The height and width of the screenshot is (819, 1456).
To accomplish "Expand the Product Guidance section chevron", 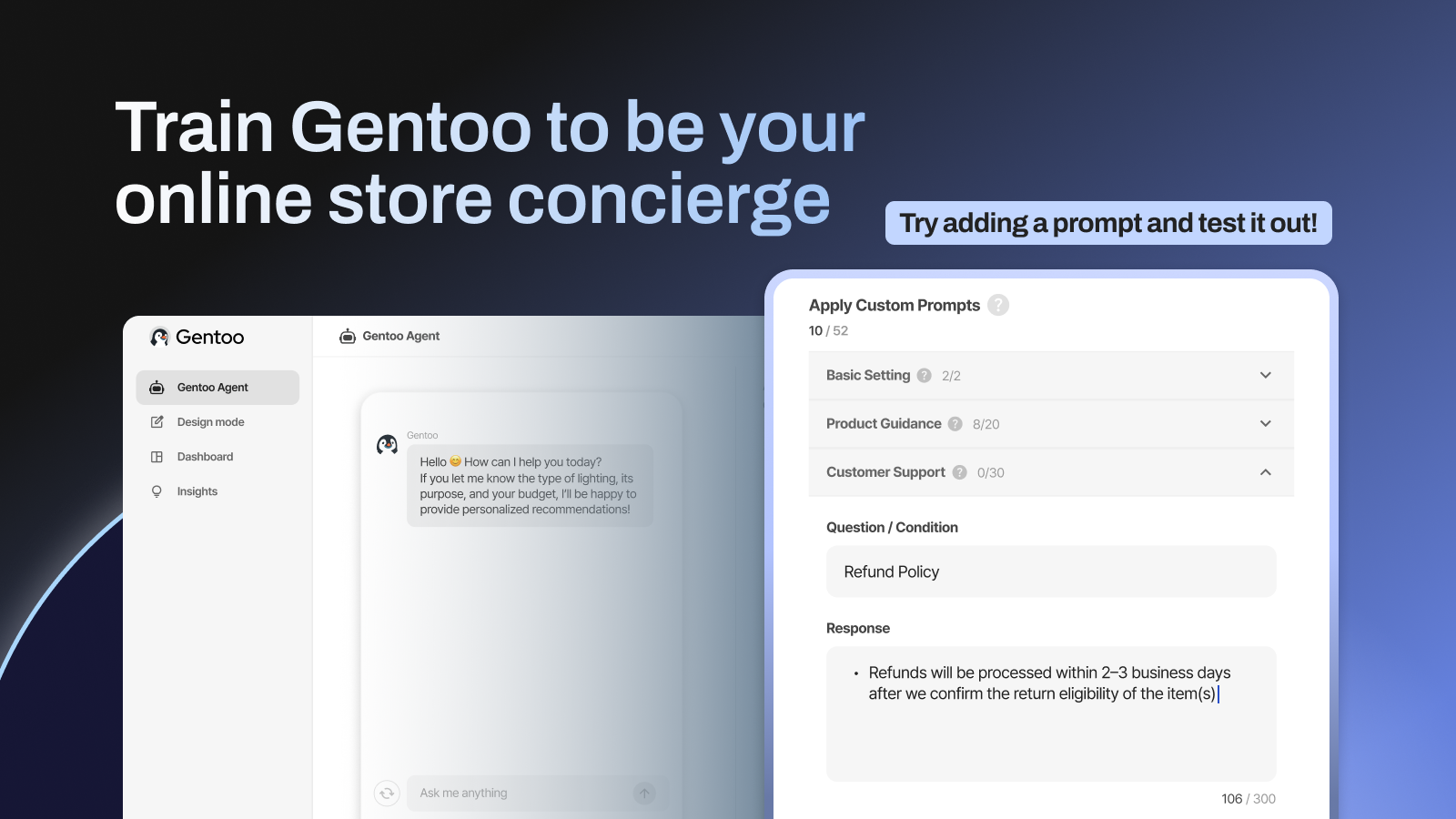I will point(1265,424).
